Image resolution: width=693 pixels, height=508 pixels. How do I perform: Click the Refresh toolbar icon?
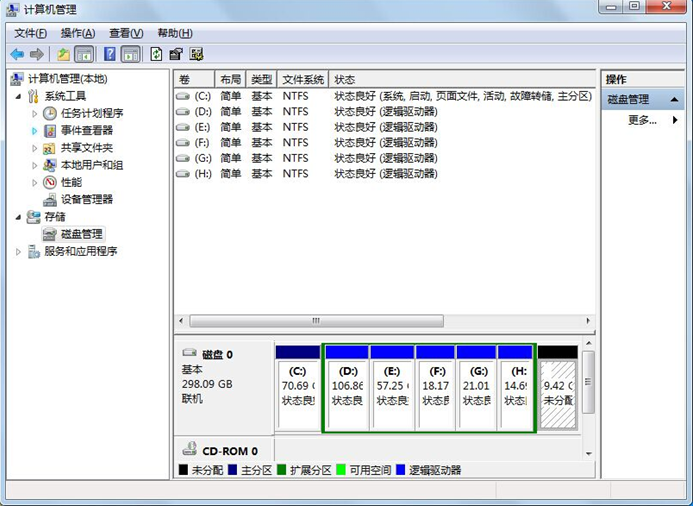[156, 54]
